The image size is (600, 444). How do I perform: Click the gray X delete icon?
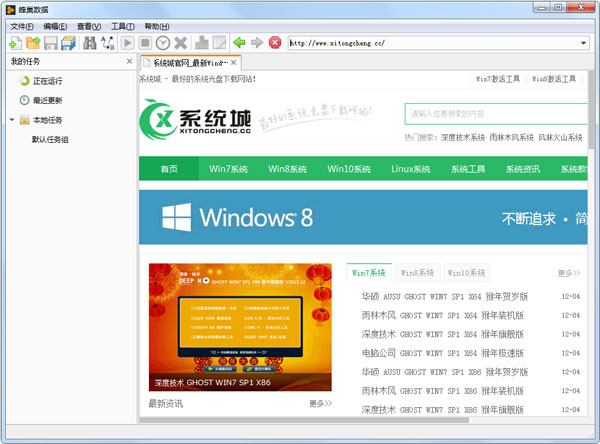[x=180, y=43]
